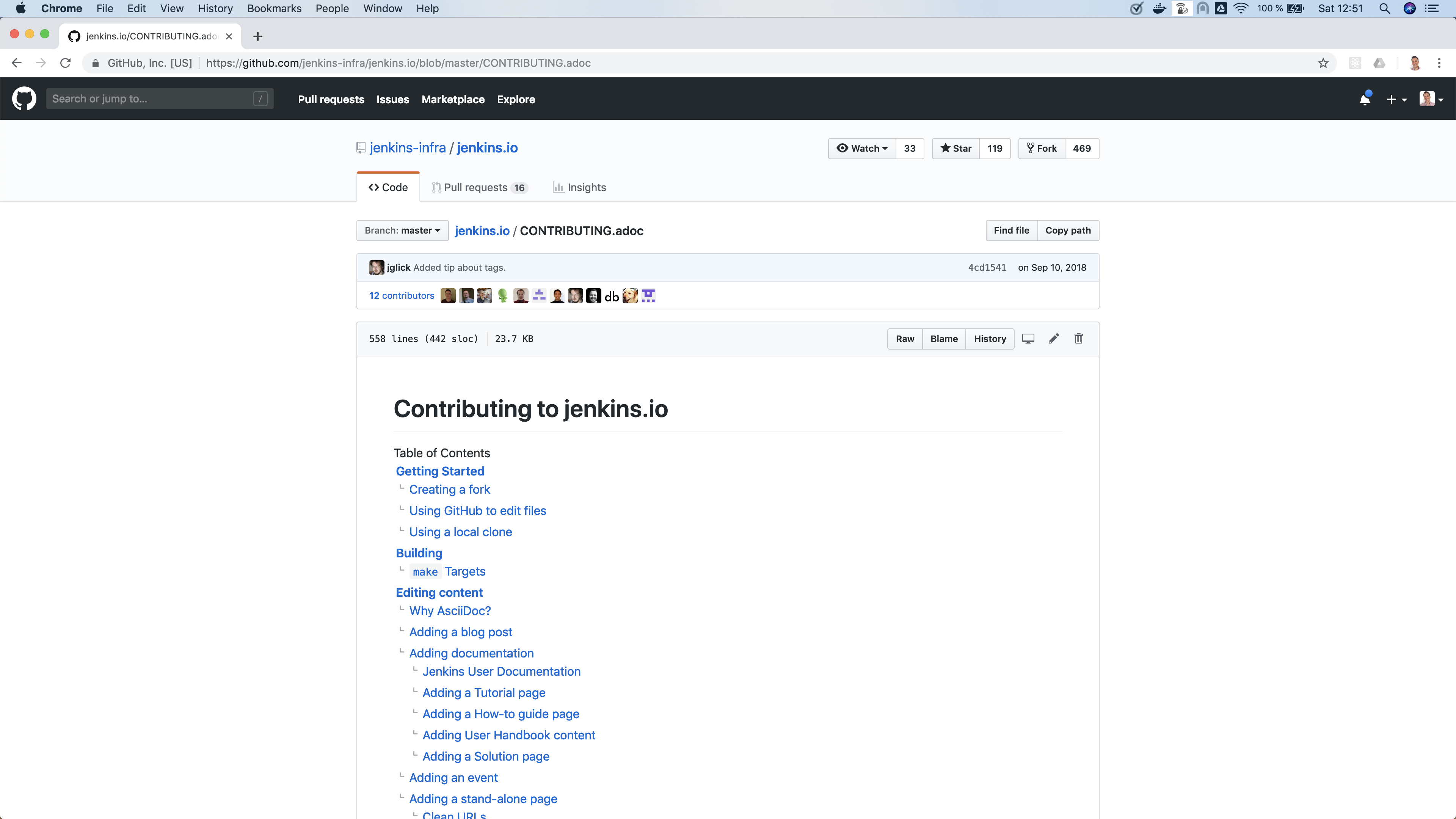Viewport: 1456px width, 819px height.
Task: Jump to Adding a Tutorial page
Action: pos(484,693)
